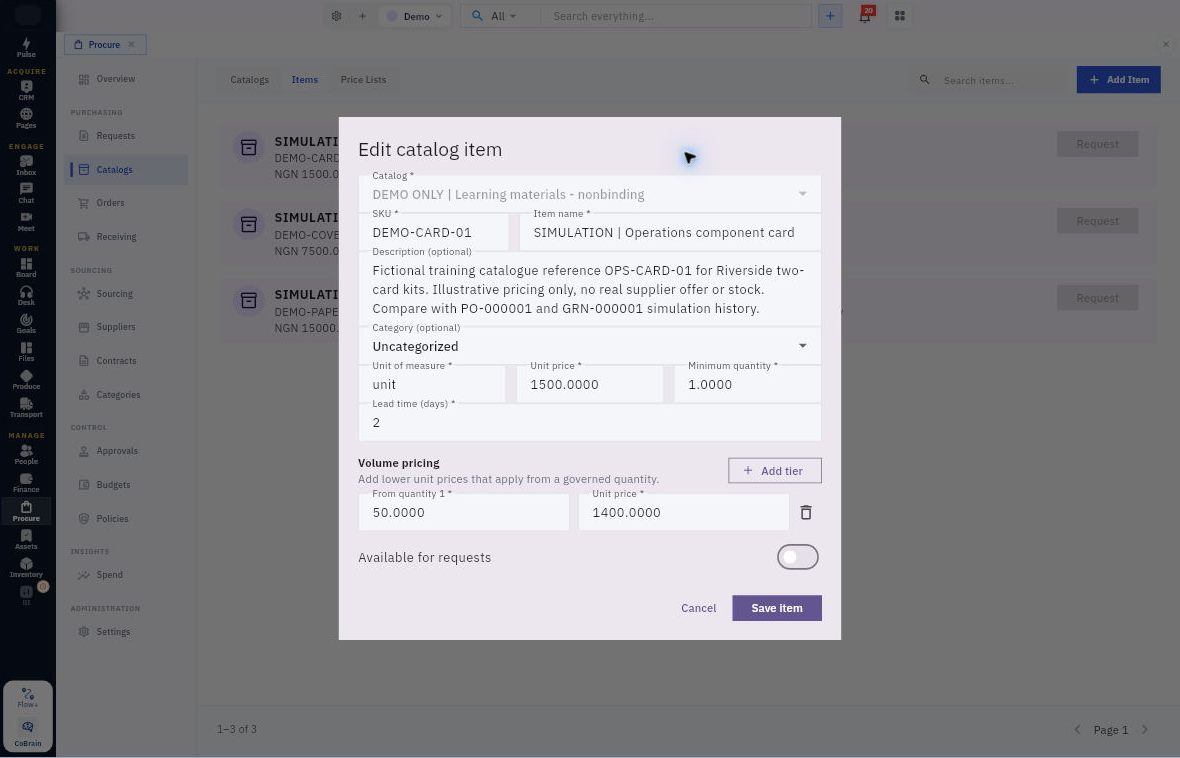
Task: Click the Minimum quantity field
Action: click(x=747, y=384)
